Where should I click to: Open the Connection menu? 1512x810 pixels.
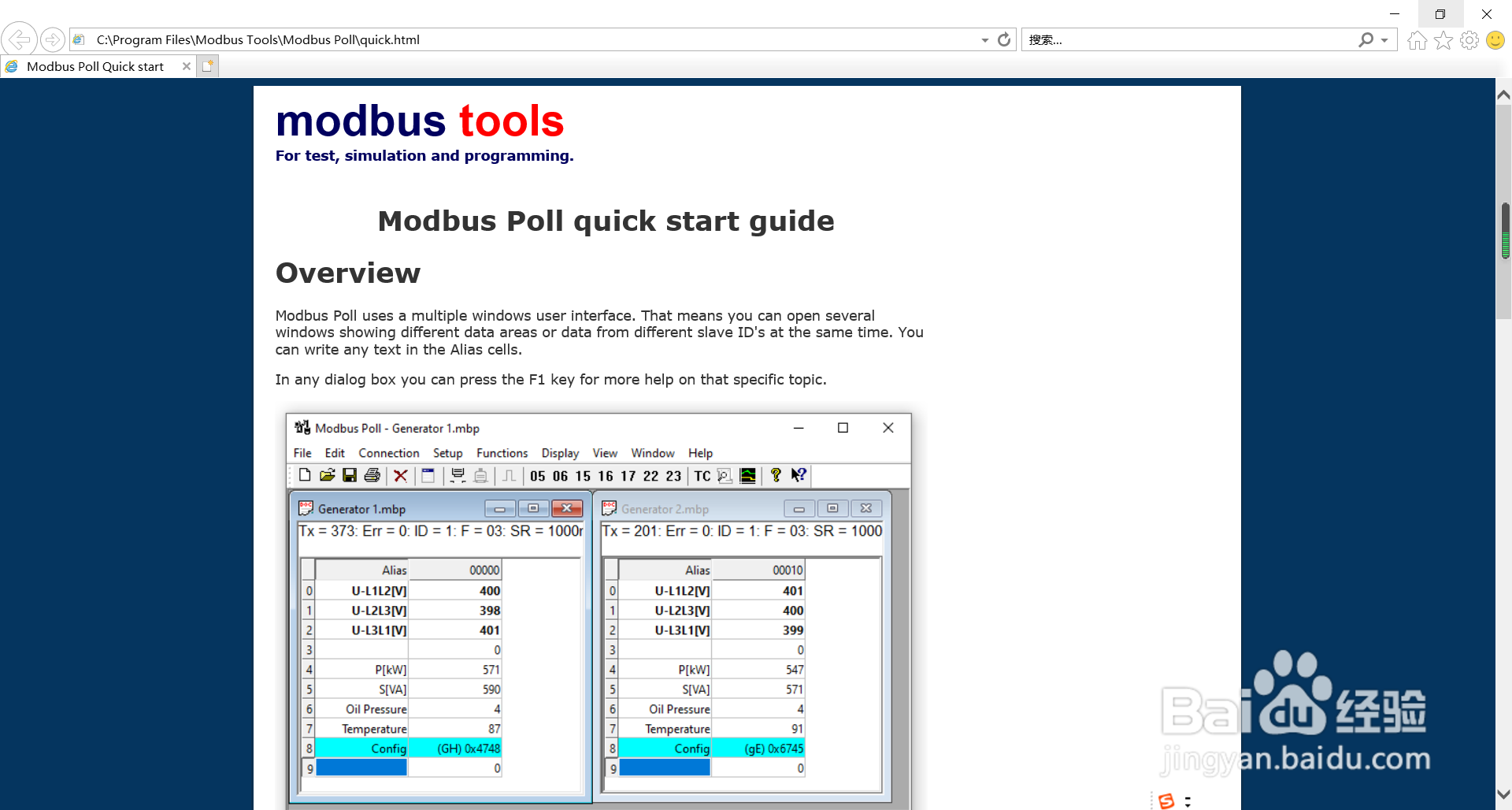(x=389, y=453)
